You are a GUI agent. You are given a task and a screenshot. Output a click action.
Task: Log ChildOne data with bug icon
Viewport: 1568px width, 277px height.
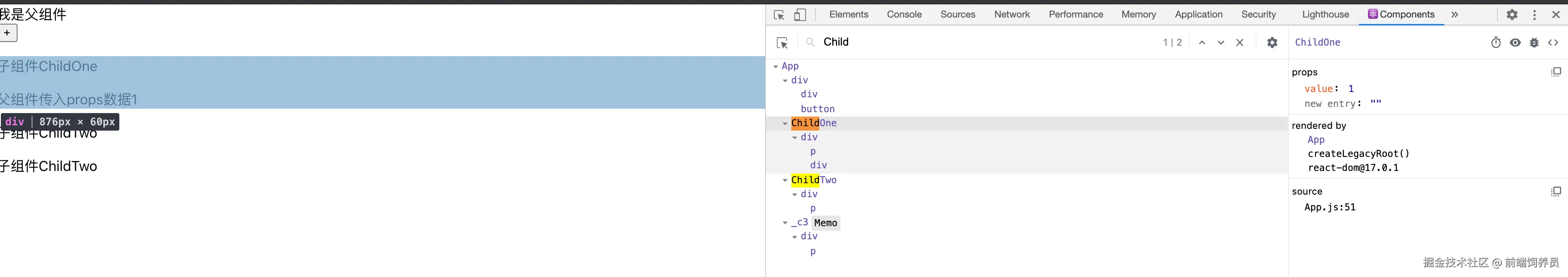[1534, 43]
